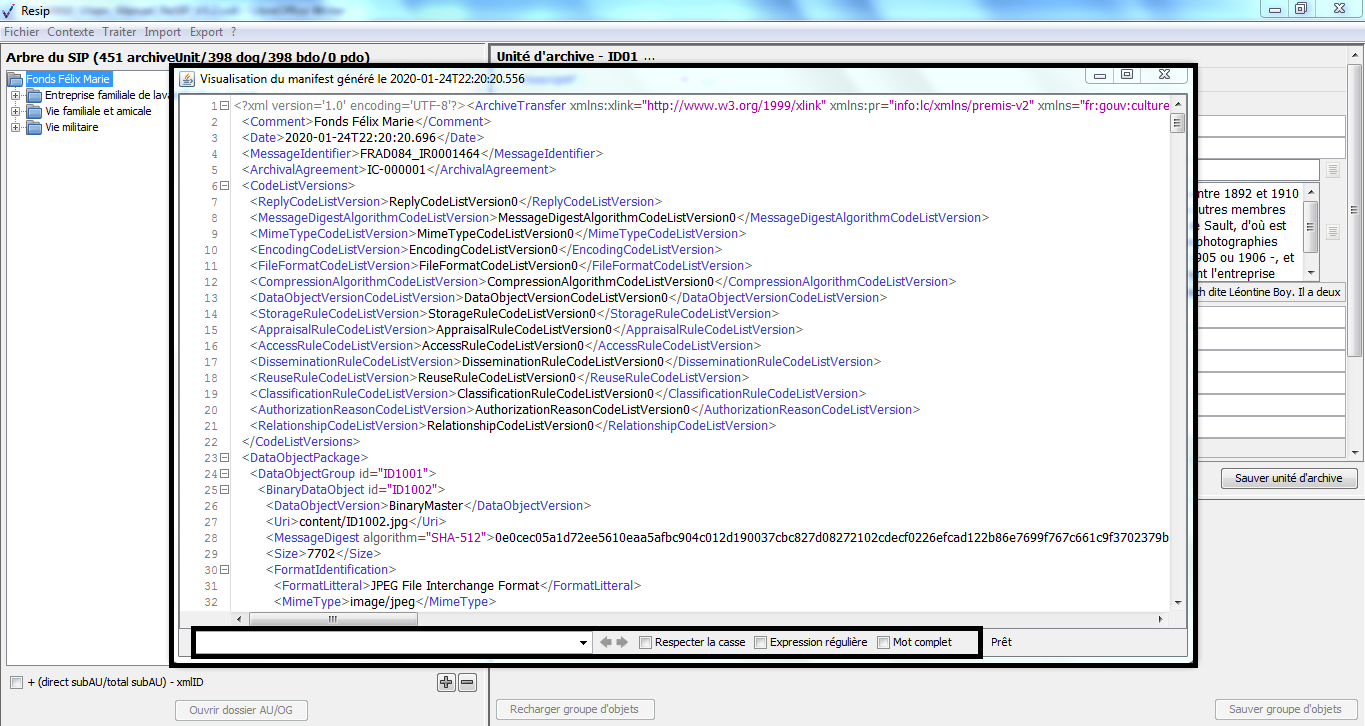Click the plus icon below the SIP tree
The image size is (1365, 726).
click(x=446, y=683)
